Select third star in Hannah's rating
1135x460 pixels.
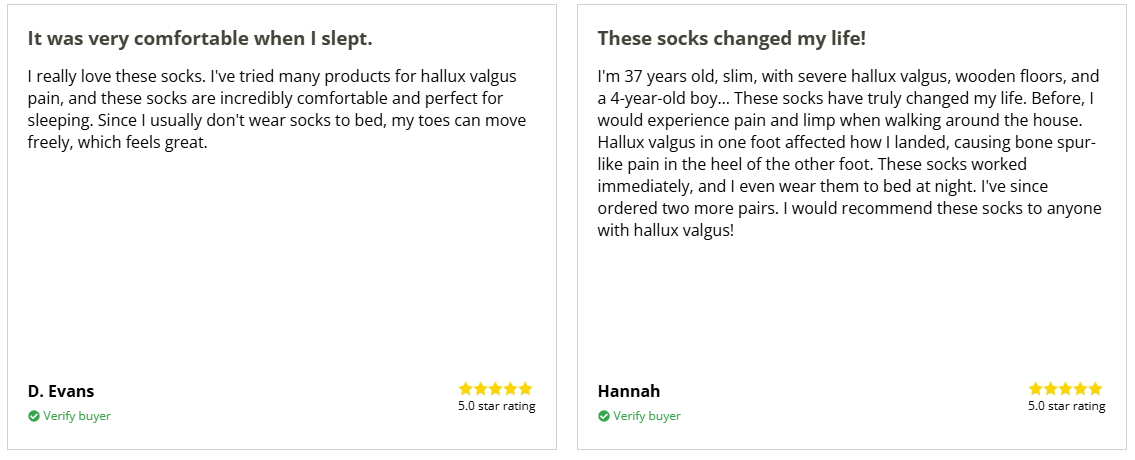pyautogui.click(x=1066, y=389)
